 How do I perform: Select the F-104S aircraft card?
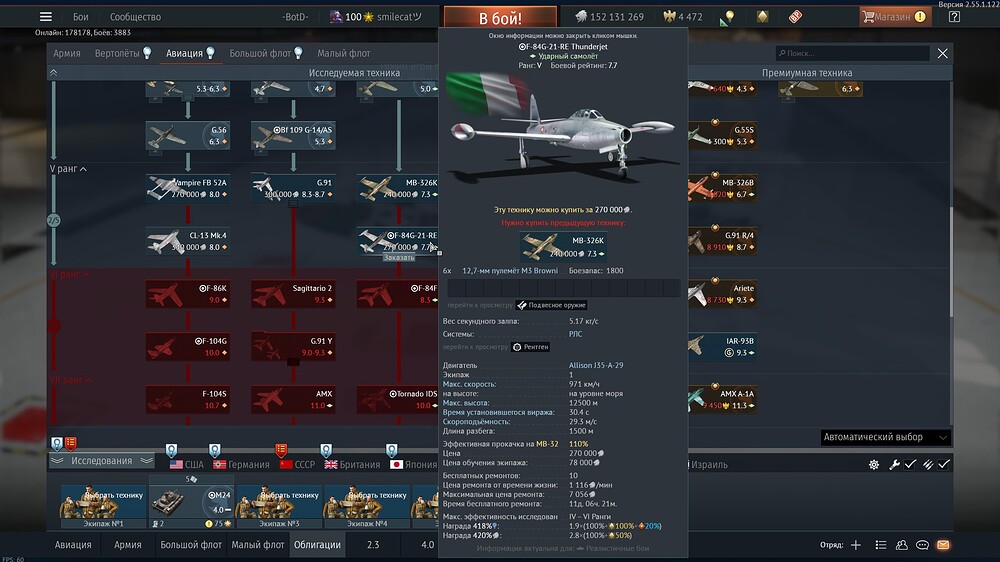pyautogui.click(x=188, y=400)
